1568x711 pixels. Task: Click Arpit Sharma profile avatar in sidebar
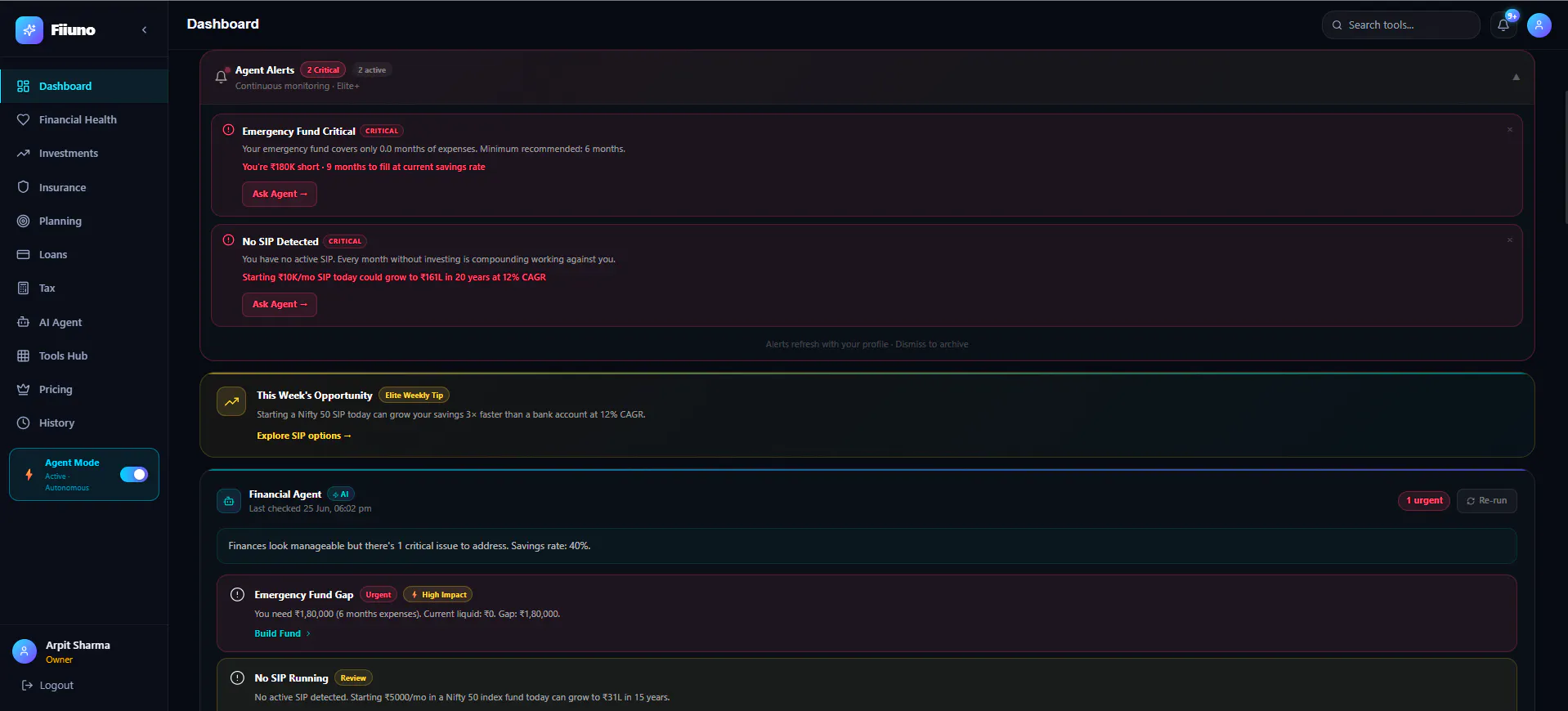coord(25,651)
